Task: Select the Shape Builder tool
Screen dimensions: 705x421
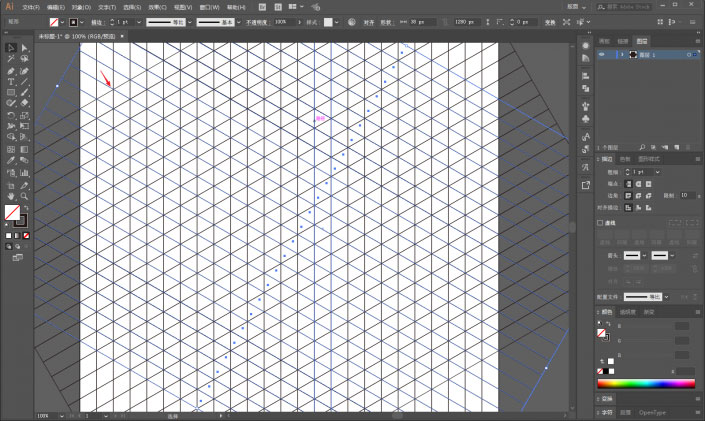Action: coord(11,137)
